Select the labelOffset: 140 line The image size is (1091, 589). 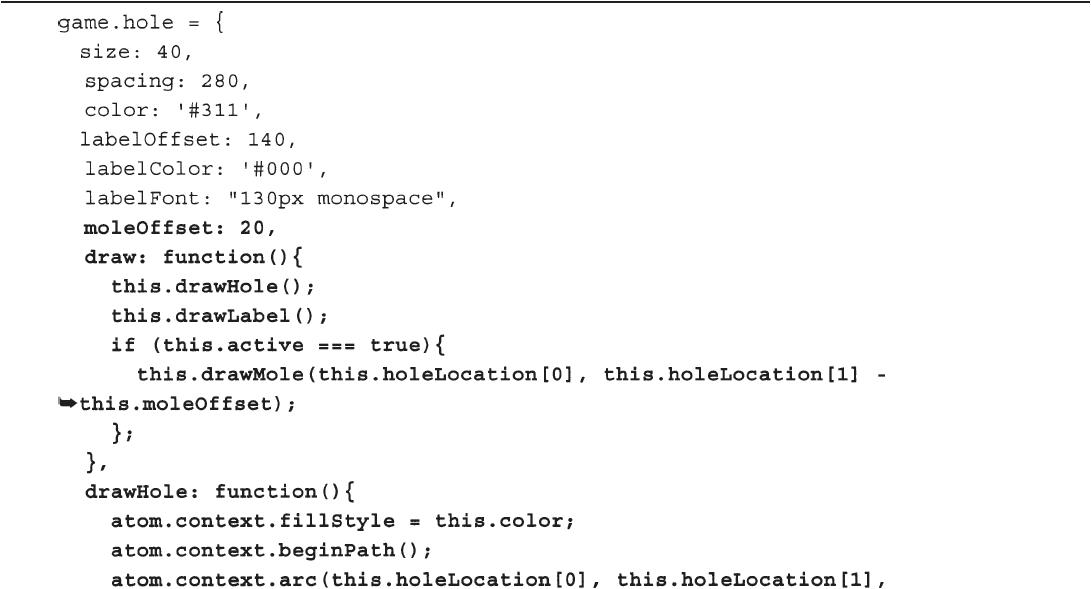[188, 140]
